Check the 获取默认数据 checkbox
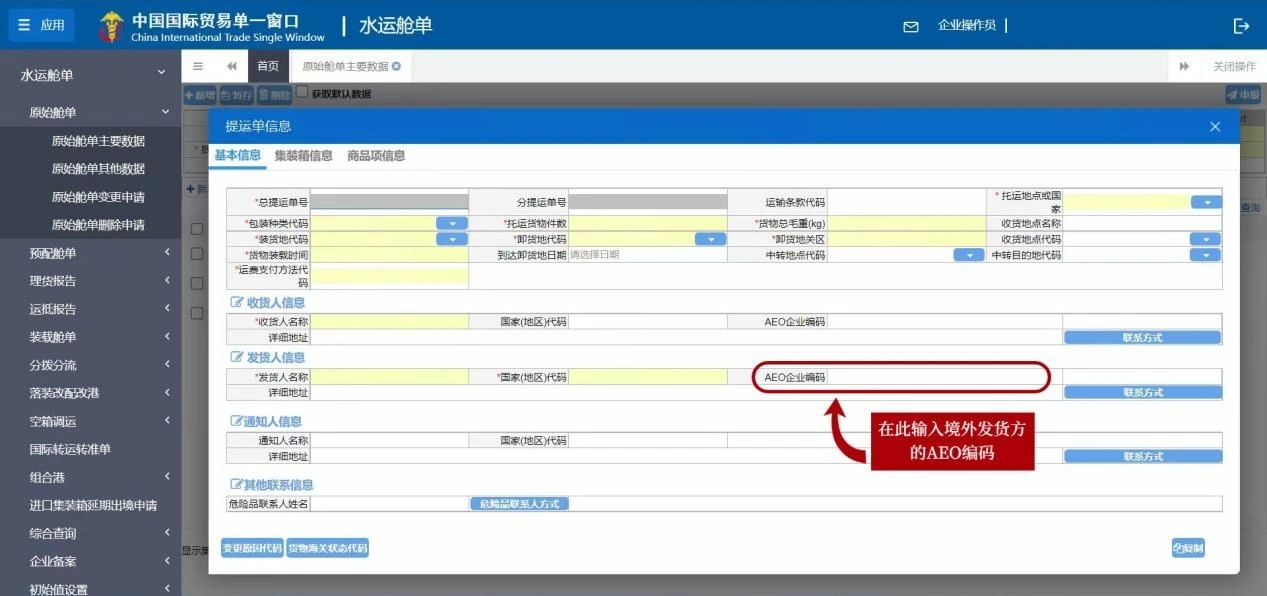1267x596 pixels. click(302, 91)
